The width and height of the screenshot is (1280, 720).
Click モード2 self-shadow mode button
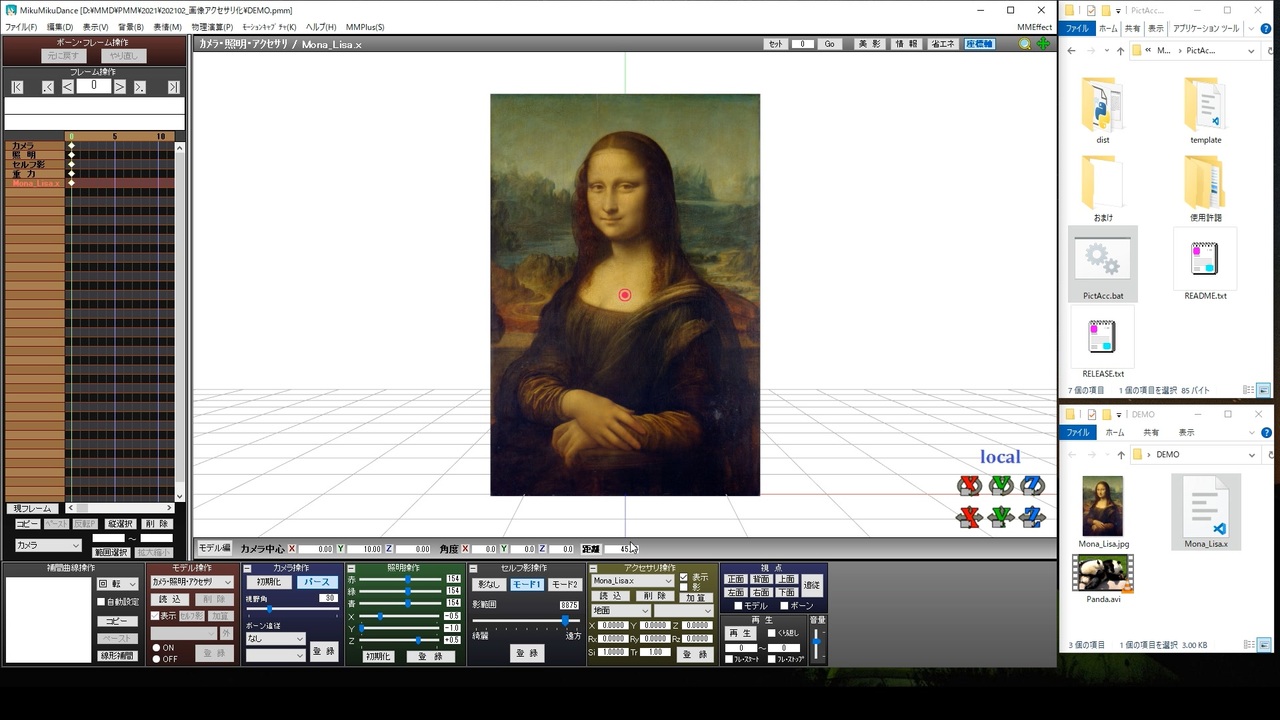pyautogui.click(x=564, y=584)
